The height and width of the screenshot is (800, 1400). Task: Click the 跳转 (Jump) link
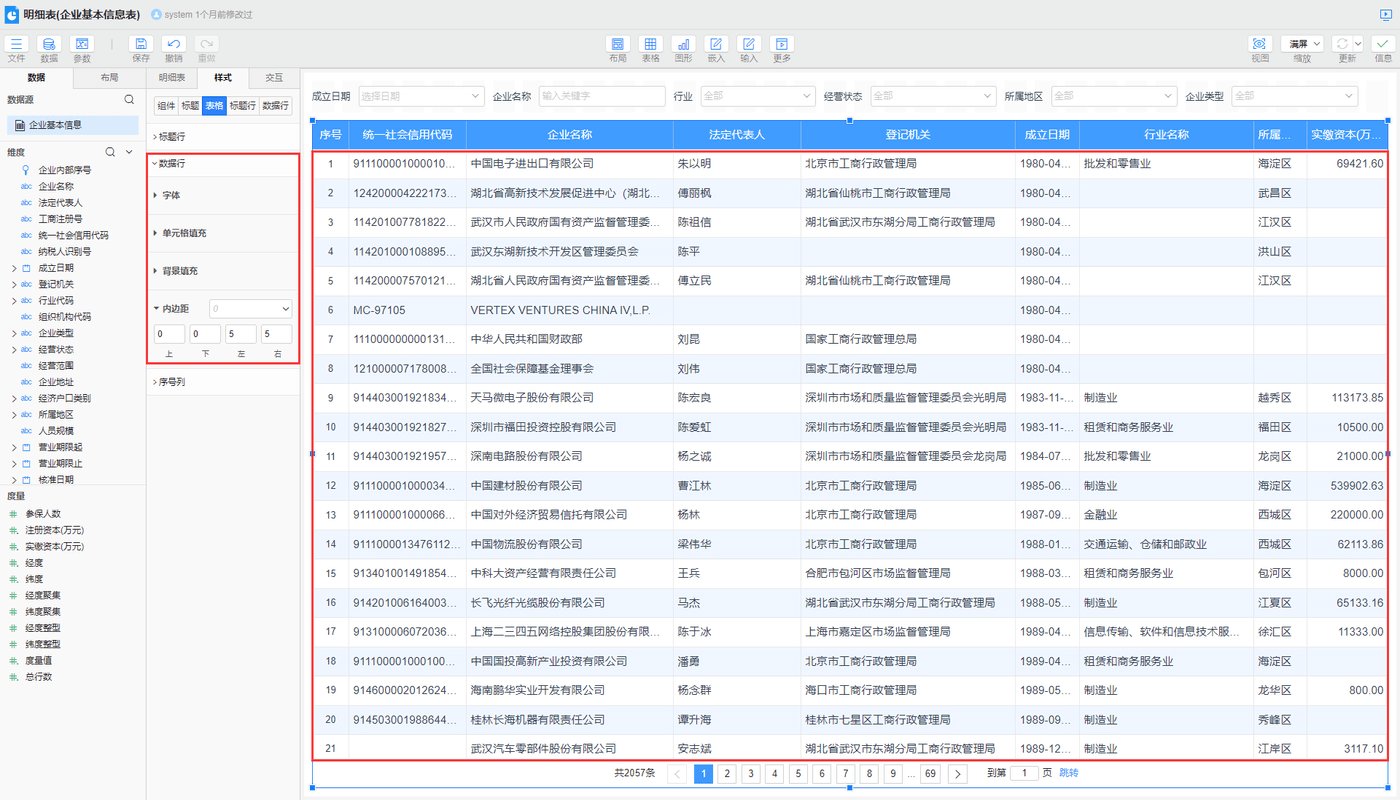1069,773
